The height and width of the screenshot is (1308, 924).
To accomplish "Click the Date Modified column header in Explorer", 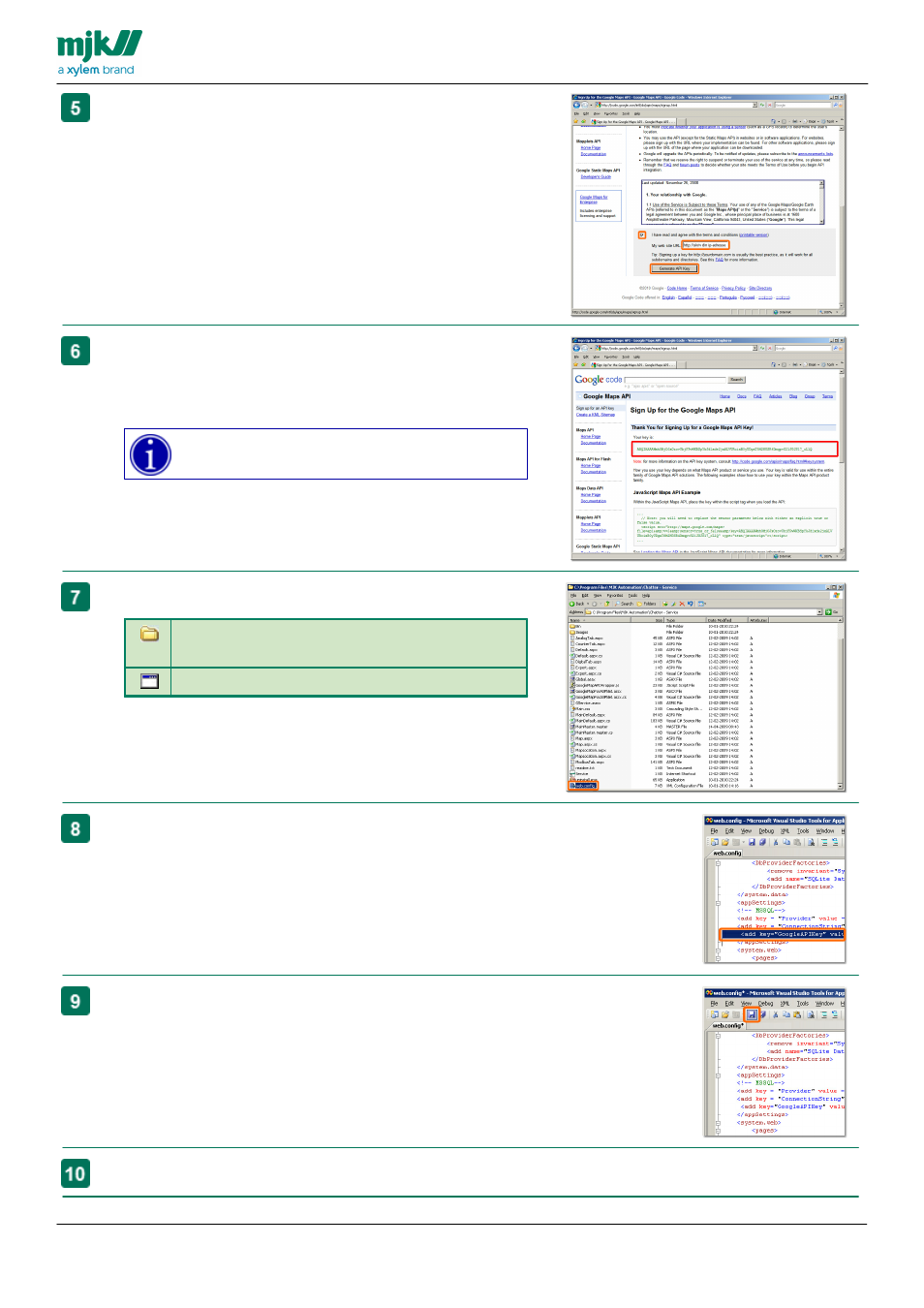I will (725, 620).
